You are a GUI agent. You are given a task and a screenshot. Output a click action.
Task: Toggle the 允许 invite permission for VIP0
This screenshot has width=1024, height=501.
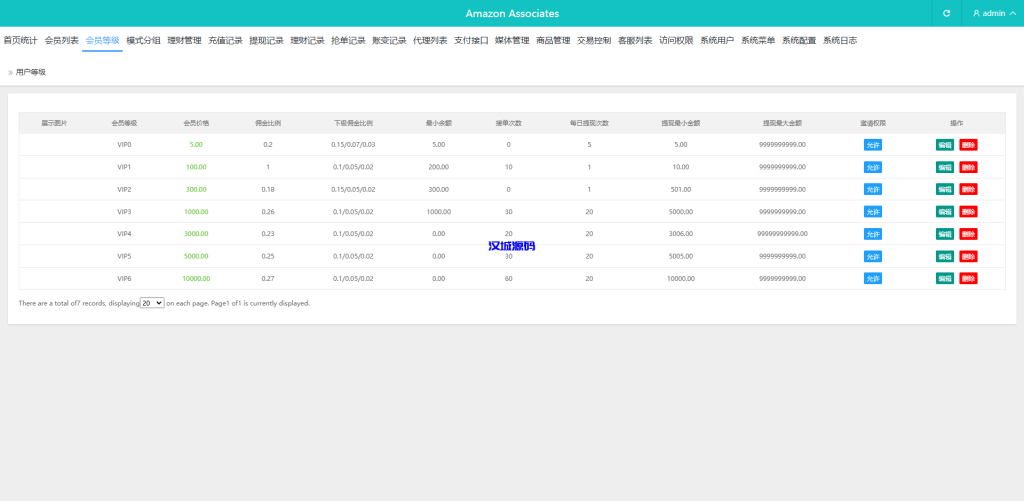click(872, 145)
